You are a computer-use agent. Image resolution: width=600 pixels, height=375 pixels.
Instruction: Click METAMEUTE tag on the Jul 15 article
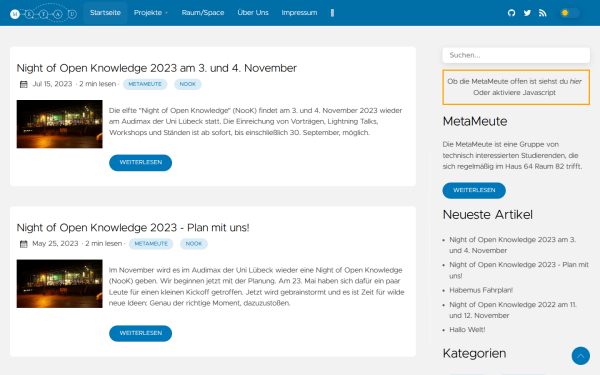[x=145, y=84]
